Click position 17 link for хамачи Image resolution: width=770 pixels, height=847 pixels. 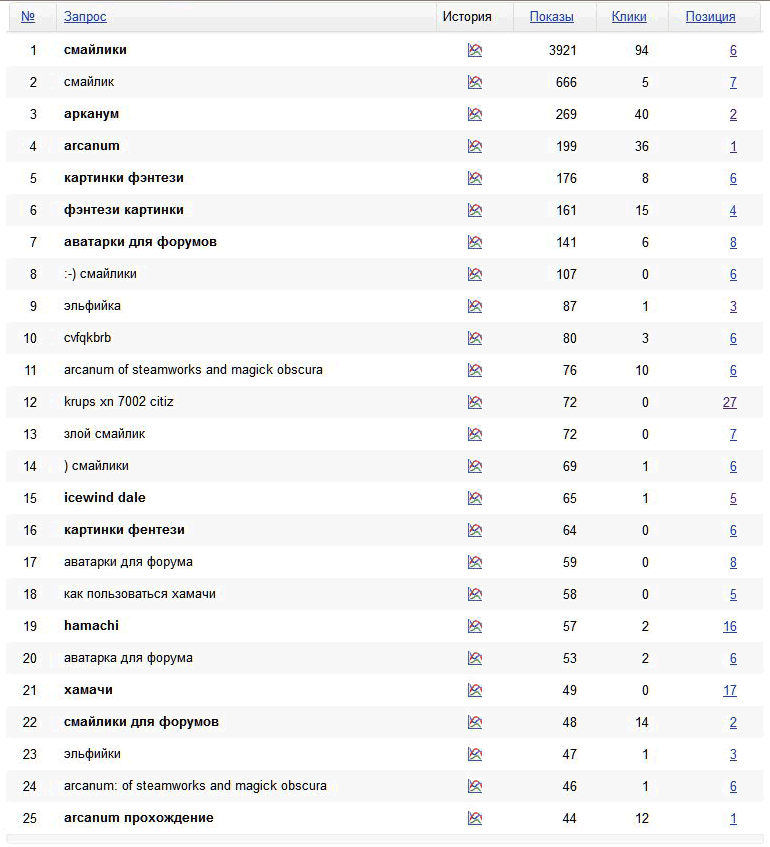click(729, 690)
